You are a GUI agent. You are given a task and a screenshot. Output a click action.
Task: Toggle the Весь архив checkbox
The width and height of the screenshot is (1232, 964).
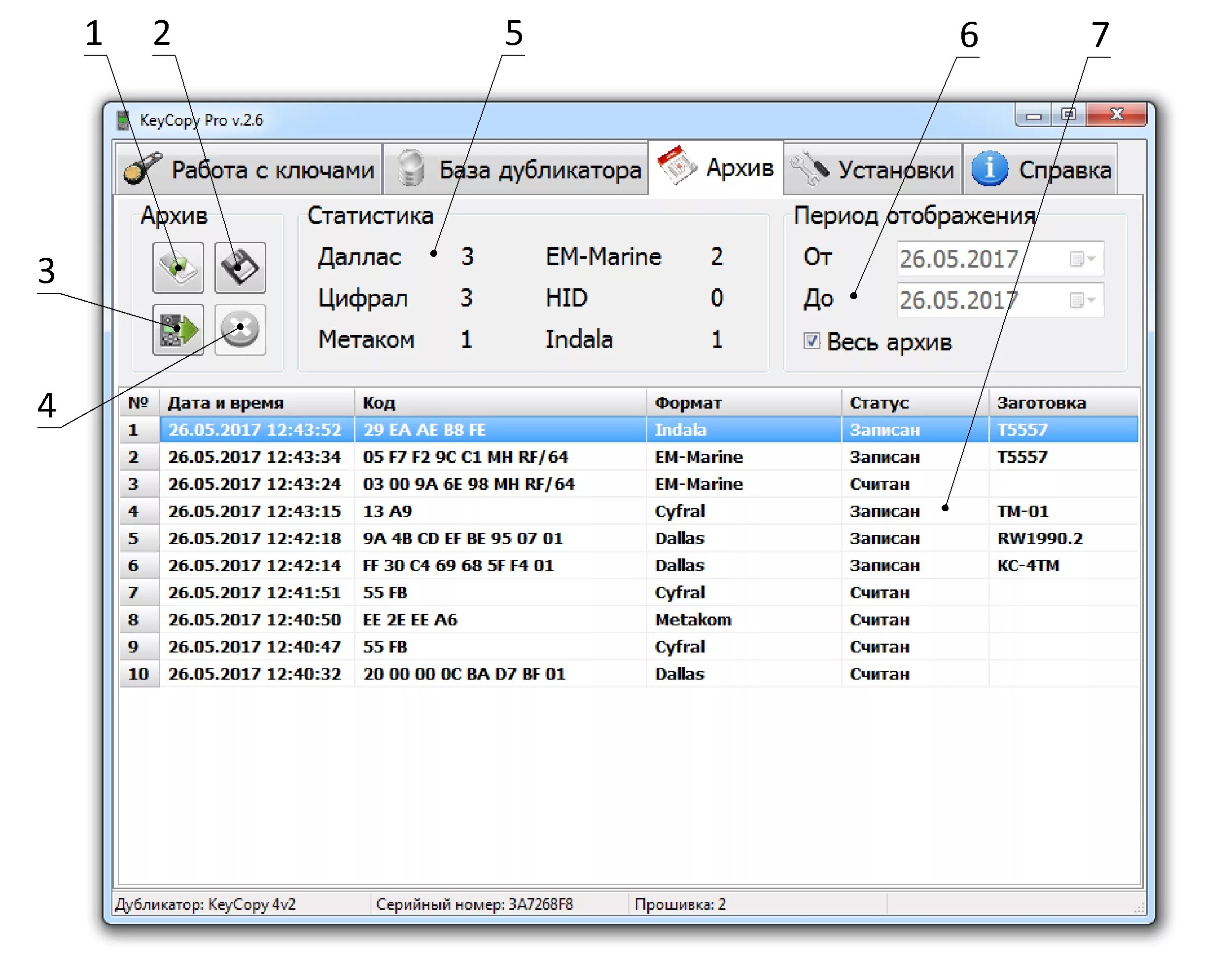[811, 341]
